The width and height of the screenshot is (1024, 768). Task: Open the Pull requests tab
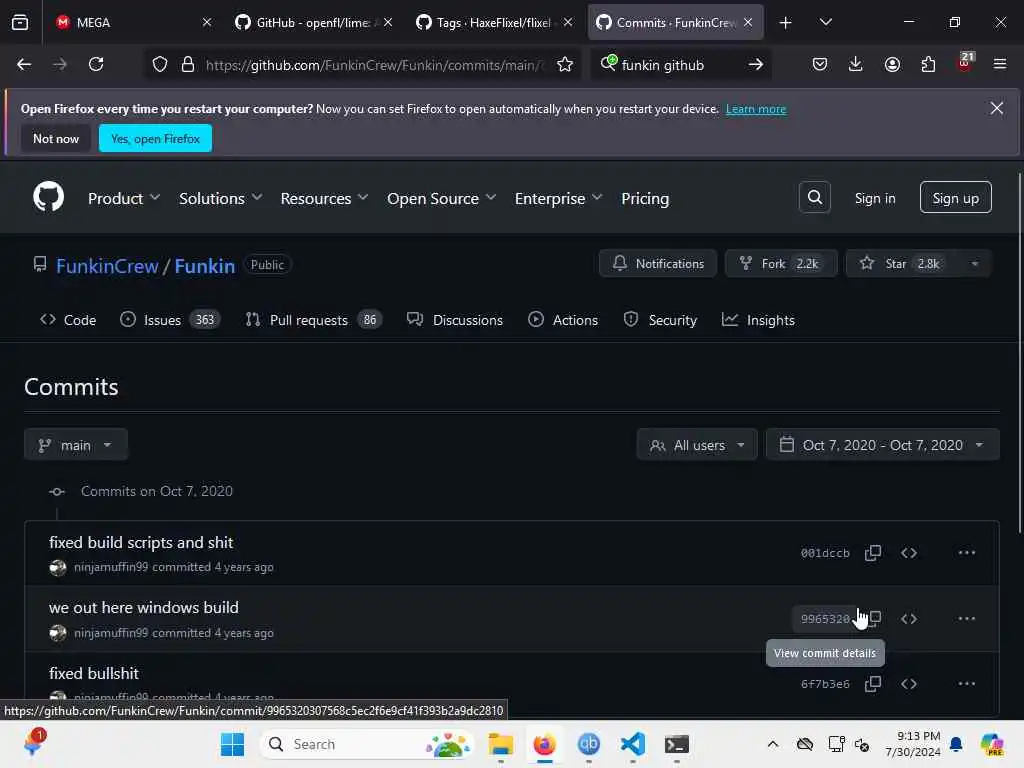(313, 320)
